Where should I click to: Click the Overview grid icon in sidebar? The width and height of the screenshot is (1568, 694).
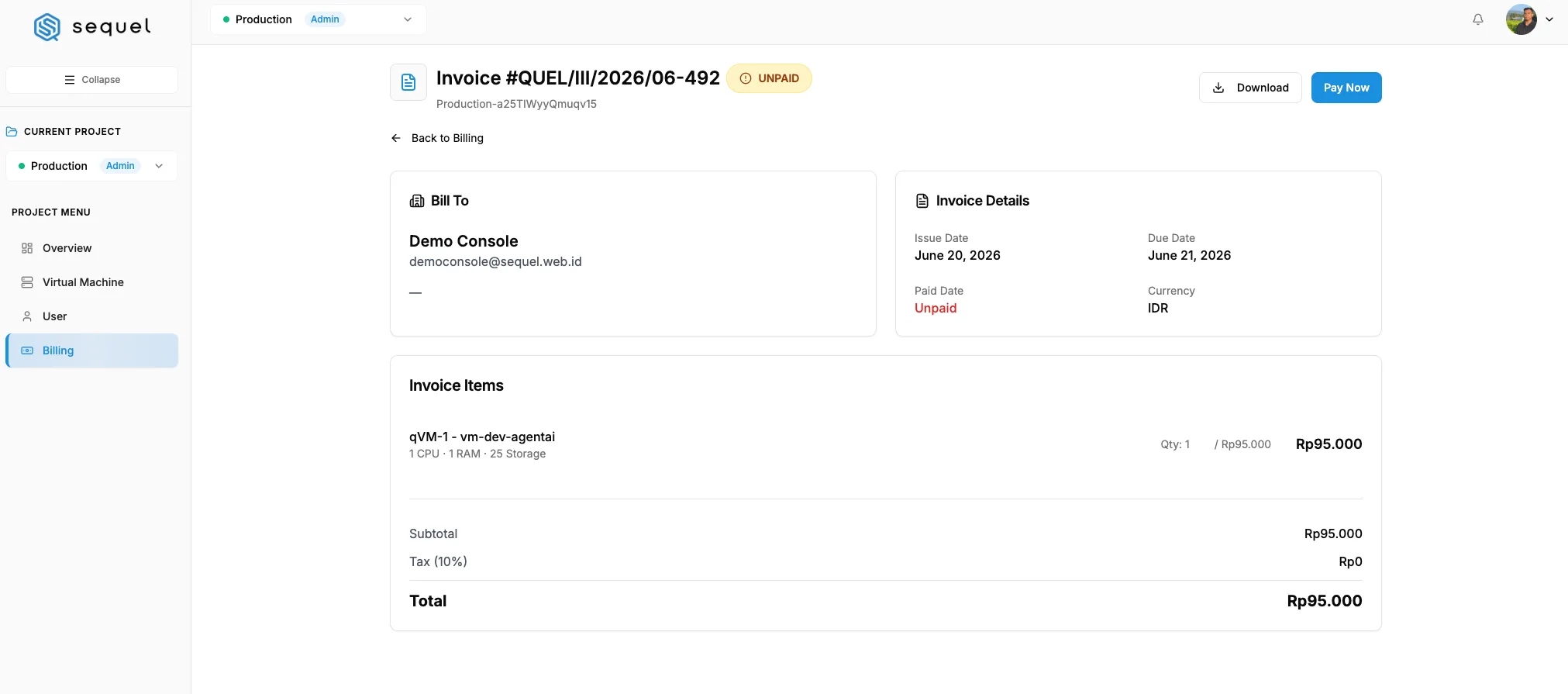pos(27,248)
